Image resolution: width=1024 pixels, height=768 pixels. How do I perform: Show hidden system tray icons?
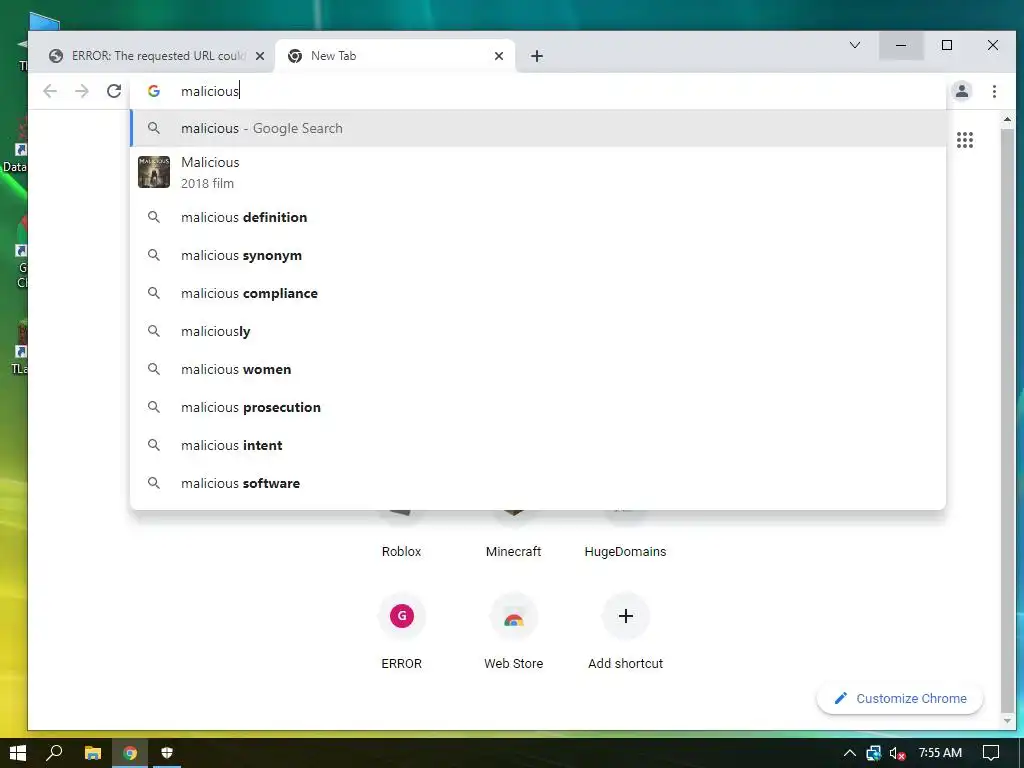click(850, 753)
